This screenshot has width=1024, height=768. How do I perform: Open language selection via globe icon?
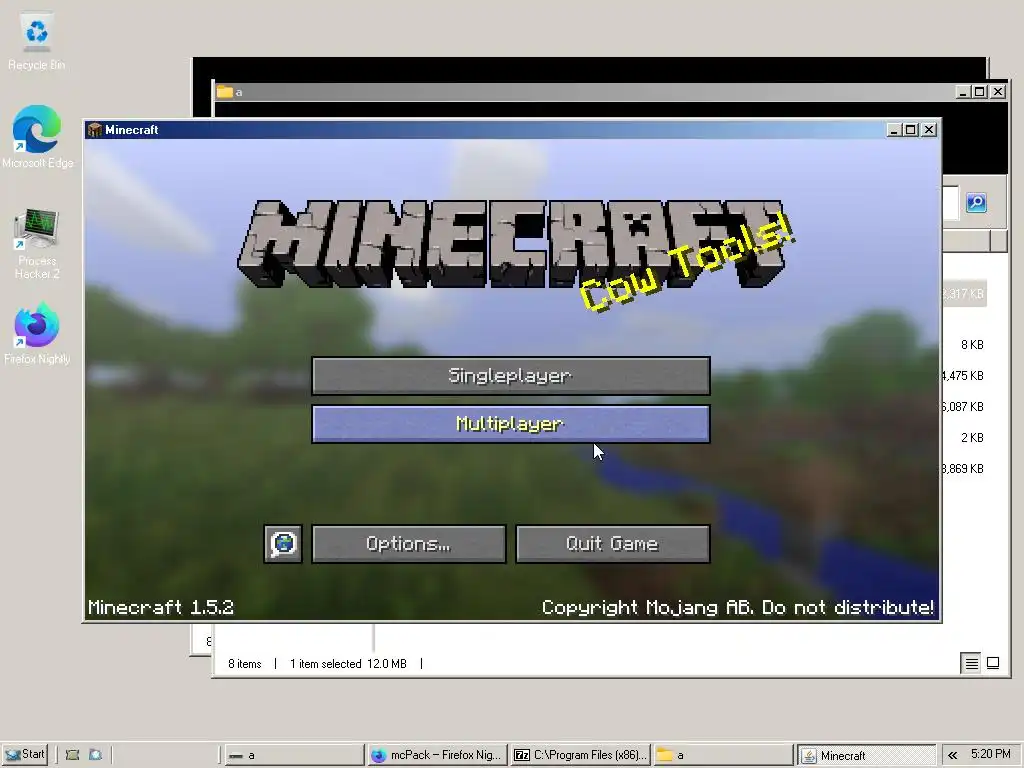click(x=283, y=543)
